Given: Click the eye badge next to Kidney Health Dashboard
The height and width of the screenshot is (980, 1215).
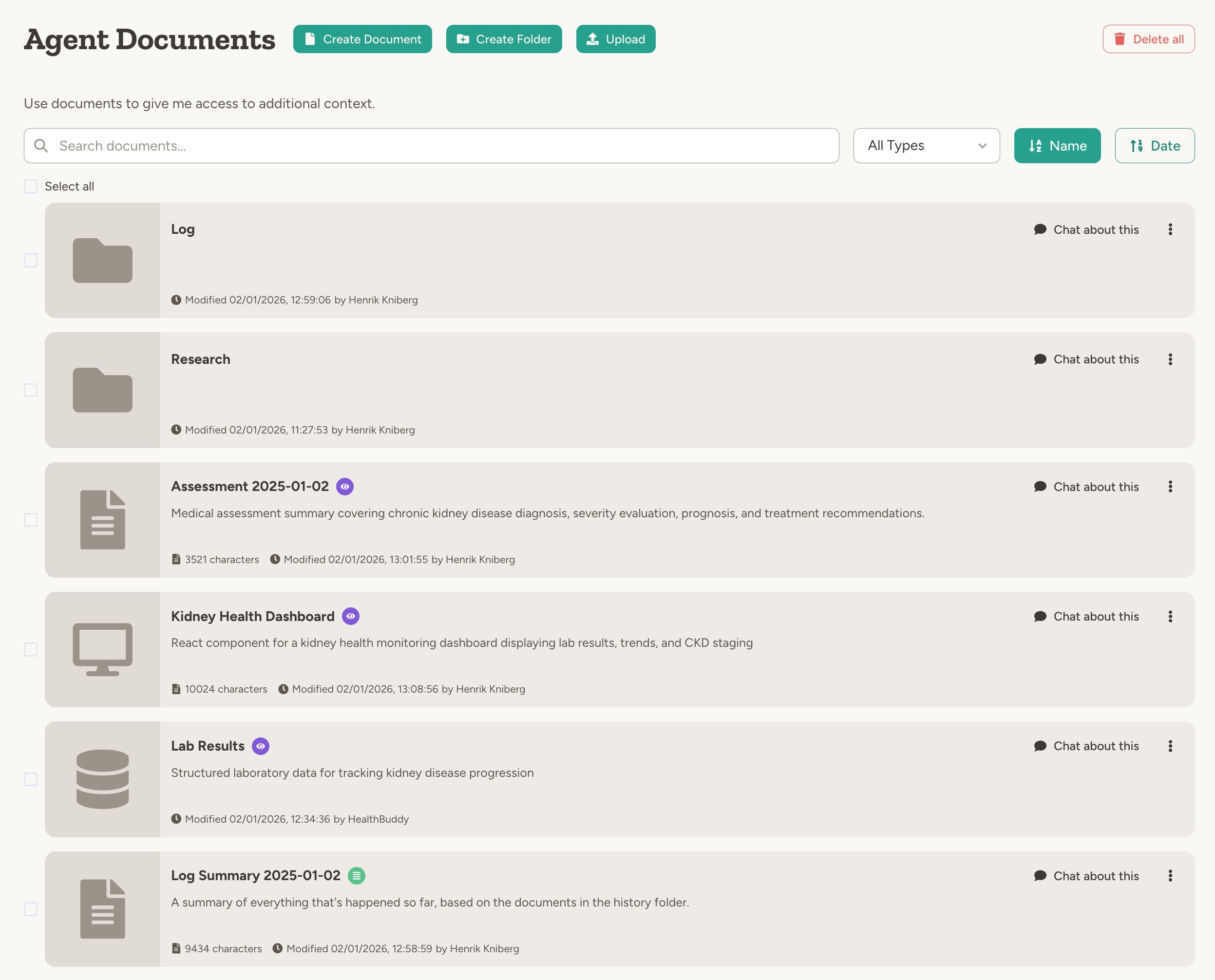Looking at the screenshot, I should (x=351, y=617).
